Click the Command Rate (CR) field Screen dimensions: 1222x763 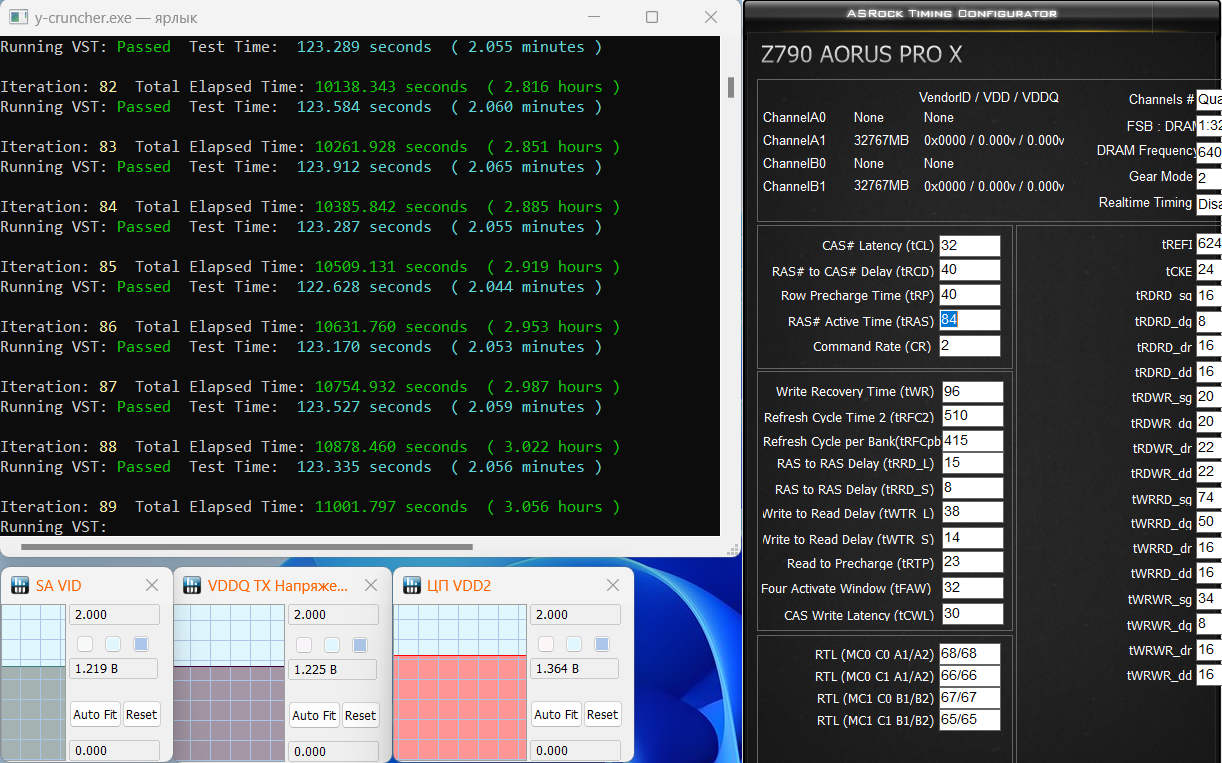click(969, 346)
